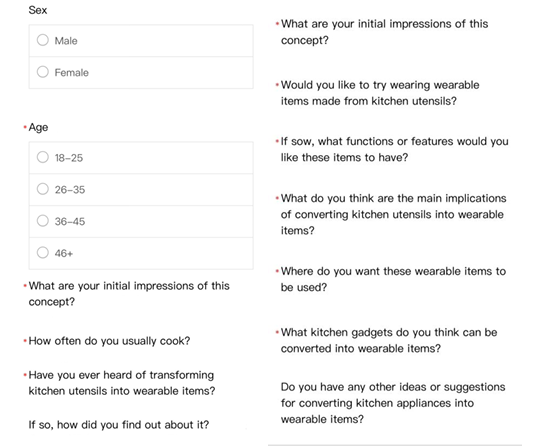
Task: Choose the 26-35 age option
Action: point(43,189)
